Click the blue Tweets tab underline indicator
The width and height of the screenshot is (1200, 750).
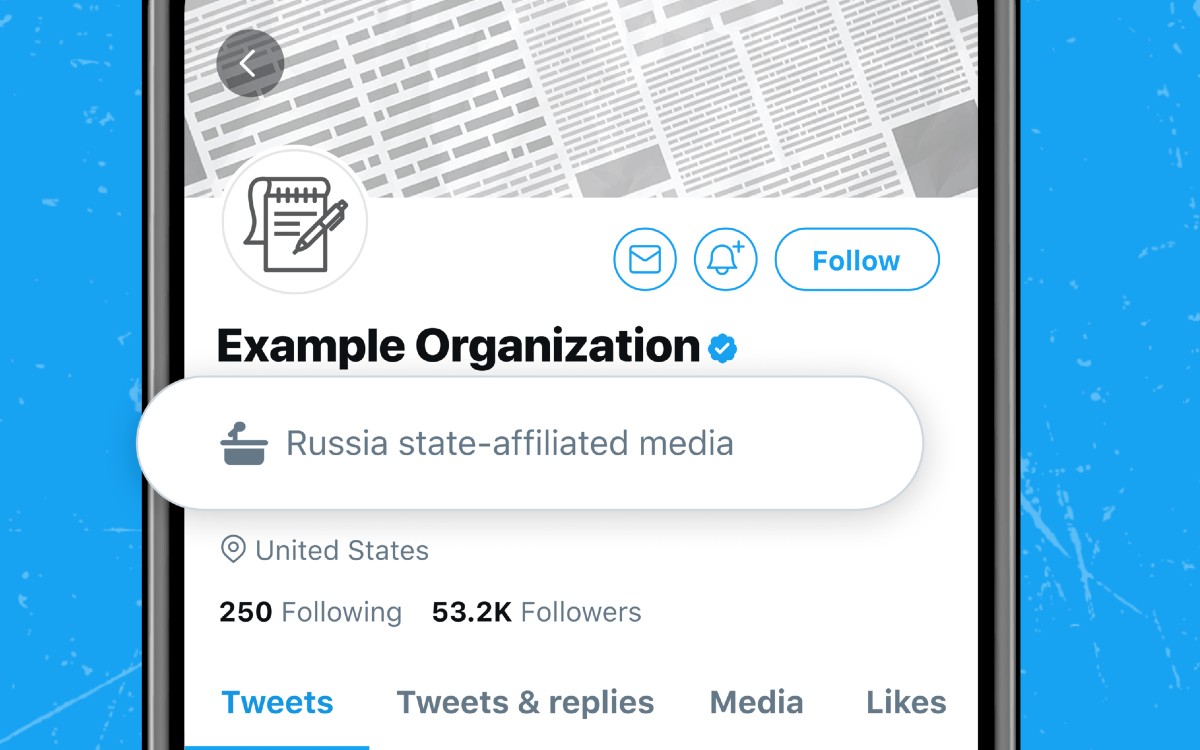[x=283, y=744]
